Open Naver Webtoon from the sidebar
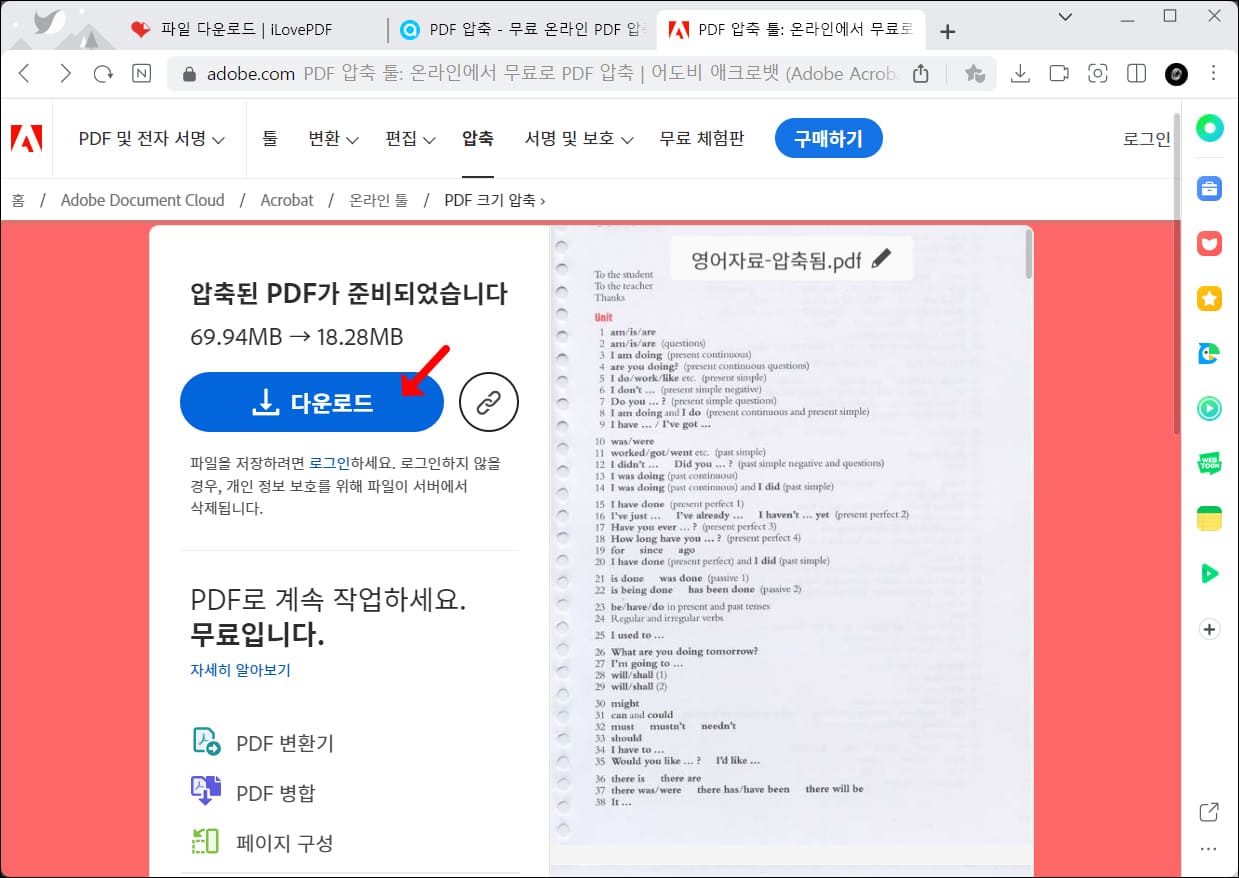The height and width of the screenshot is (878, 1239). tap(1209, 463)
